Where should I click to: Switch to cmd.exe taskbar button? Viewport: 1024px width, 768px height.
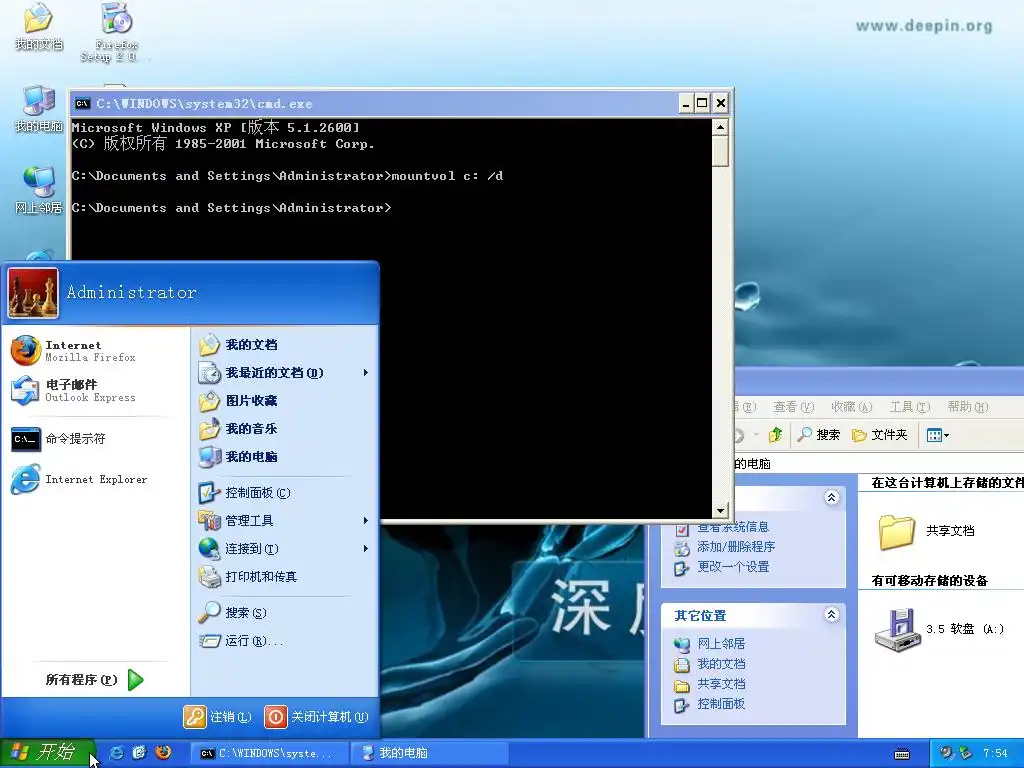[269, 753]
